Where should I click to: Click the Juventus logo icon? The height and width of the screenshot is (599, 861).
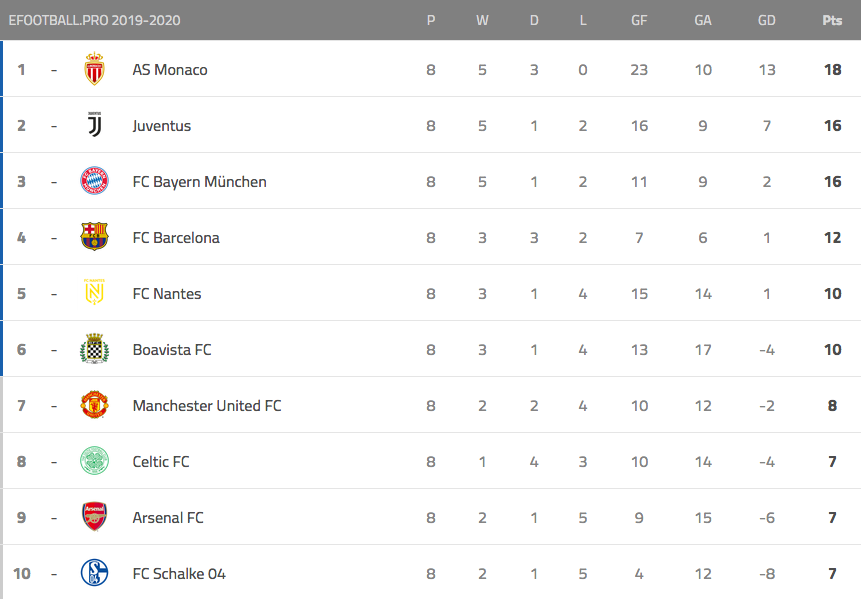click(94, 125)
